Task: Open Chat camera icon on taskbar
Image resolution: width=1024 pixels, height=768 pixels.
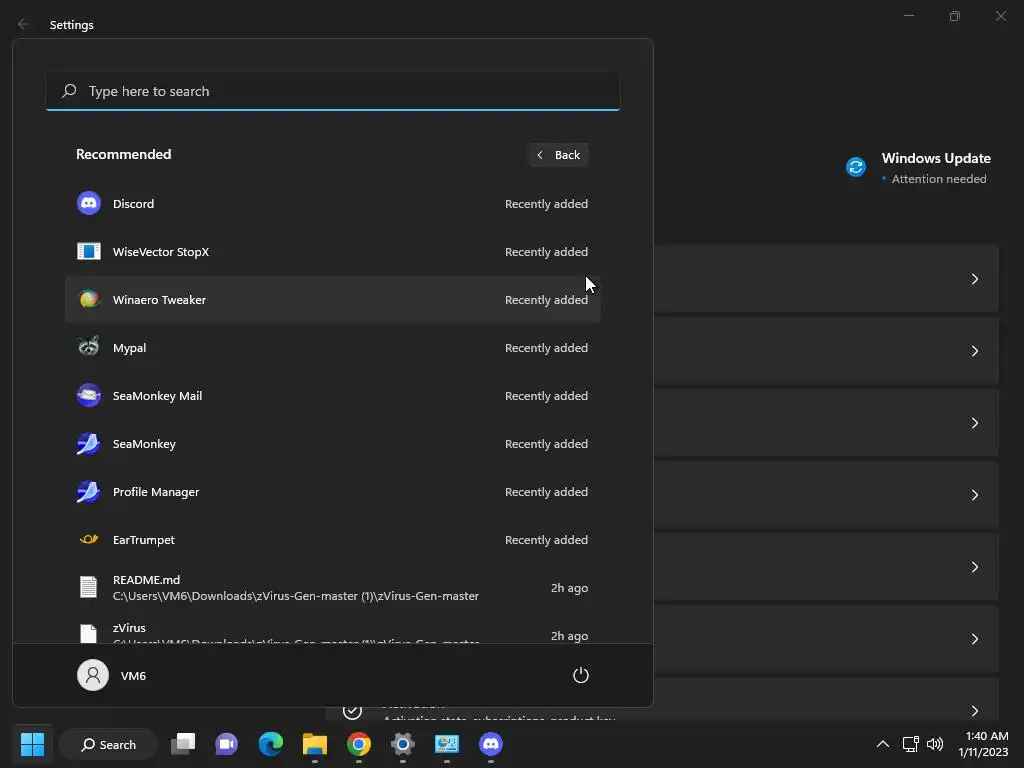Action: pos(227,744)
